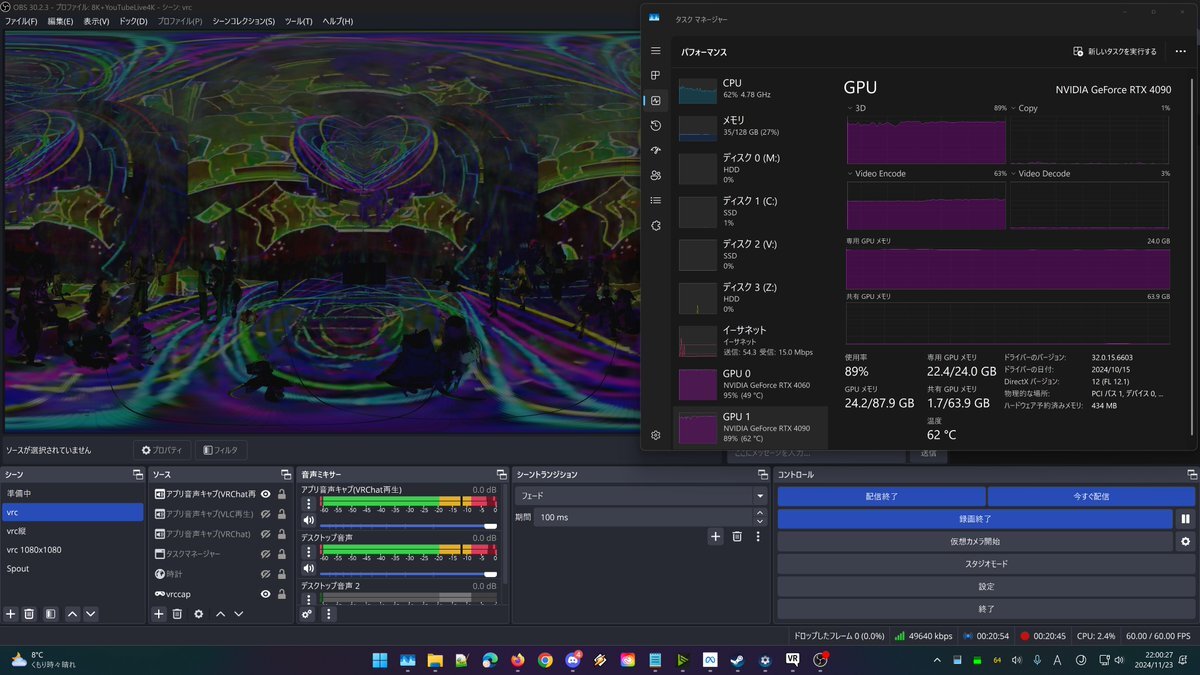Delete the selected scene with trash icon
The height and width of the screenshot is (675, 1200).
click(x=30, y=614)
